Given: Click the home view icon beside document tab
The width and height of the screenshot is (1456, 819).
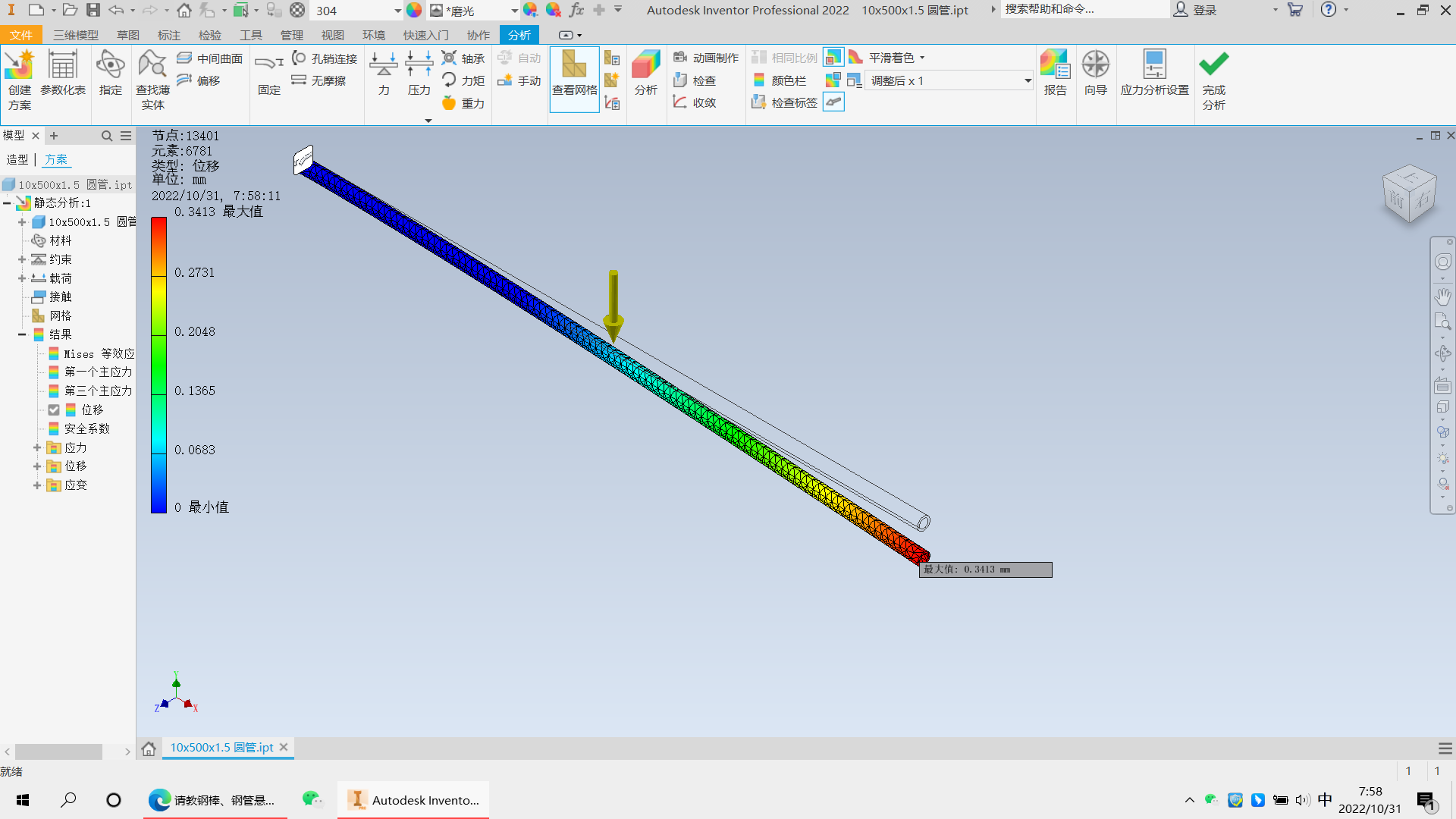Looking at the screenshot, I should (149, 748).
